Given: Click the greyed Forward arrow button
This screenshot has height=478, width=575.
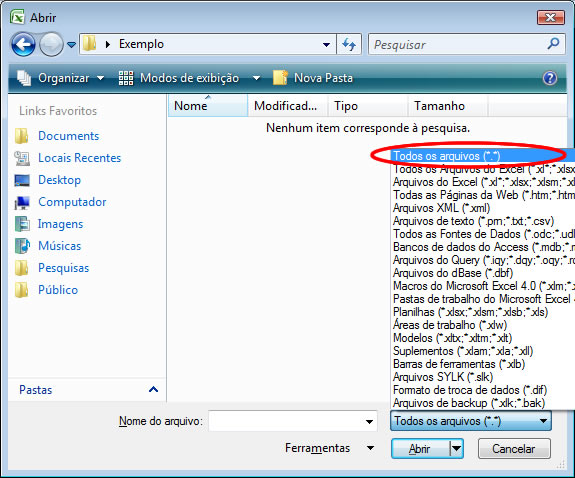Looking at the screenshot, I should (x=51, y=44).
